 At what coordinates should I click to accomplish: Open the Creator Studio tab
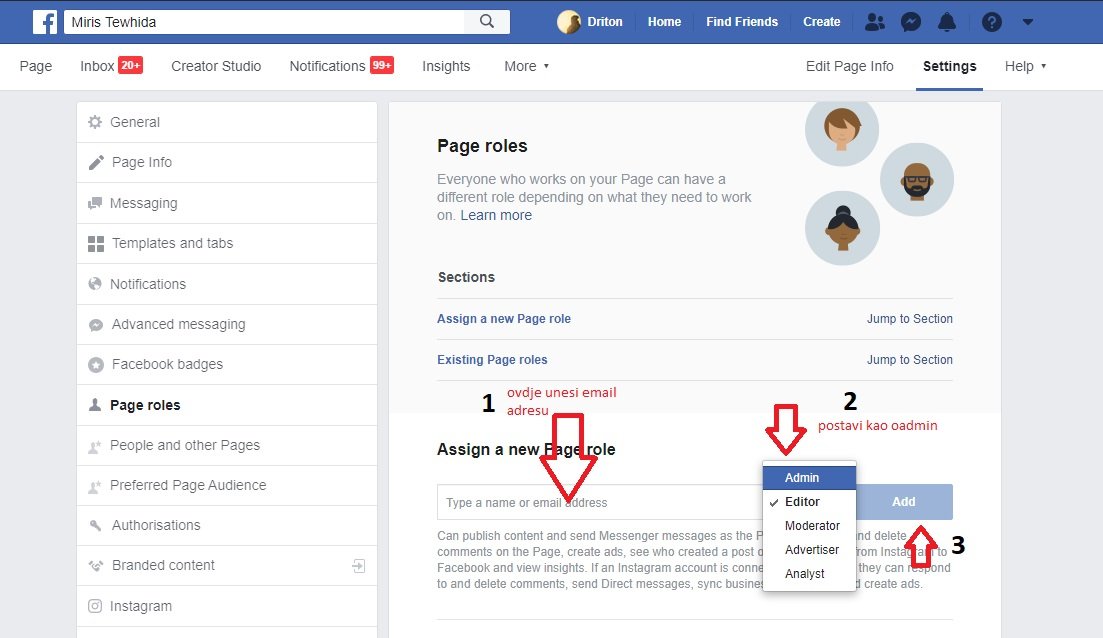pyautogui.click(x=216, y=66)
